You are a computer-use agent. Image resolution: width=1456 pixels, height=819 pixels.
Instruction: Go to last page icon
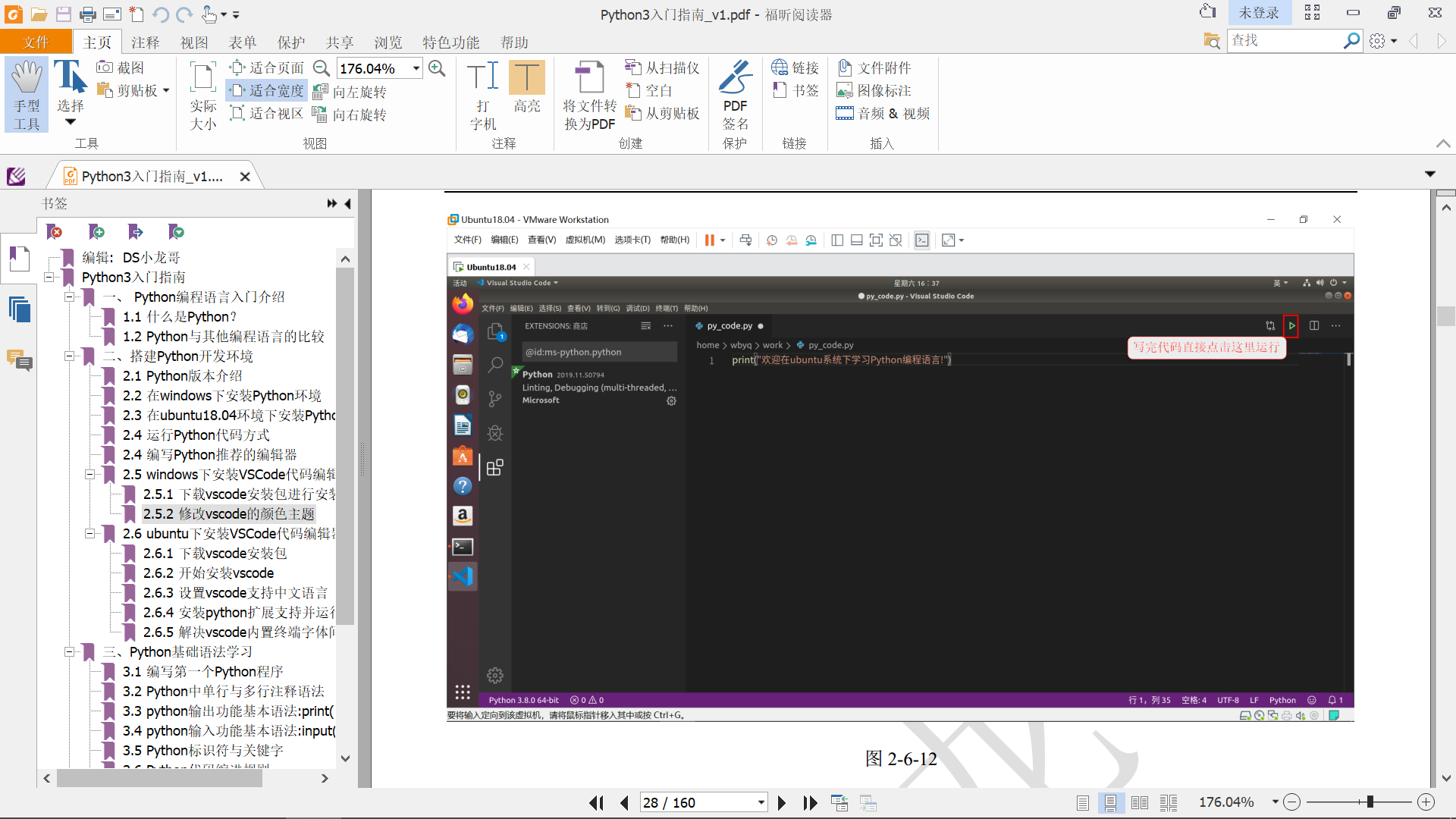point(810,802)
